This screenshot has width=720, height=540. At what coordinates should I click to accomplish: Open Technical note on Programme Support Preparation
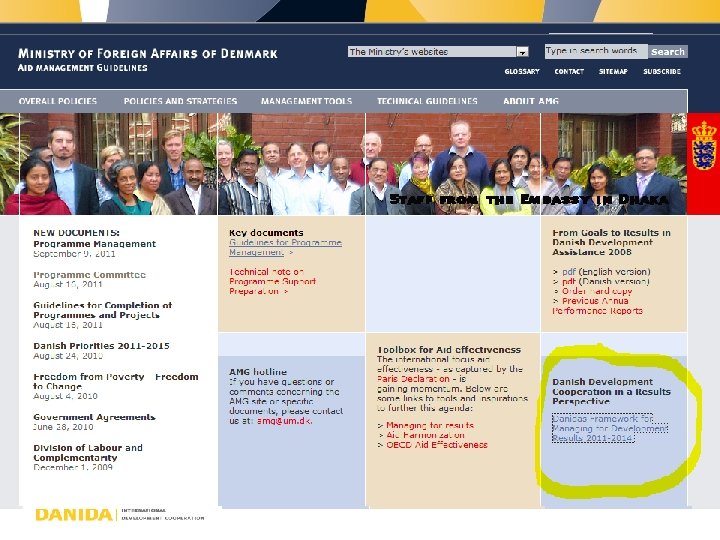[x=272, y=281]
